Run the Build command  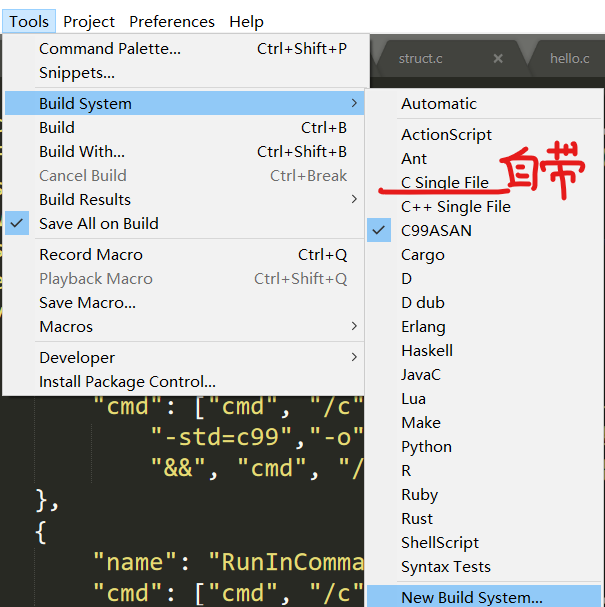184,128
